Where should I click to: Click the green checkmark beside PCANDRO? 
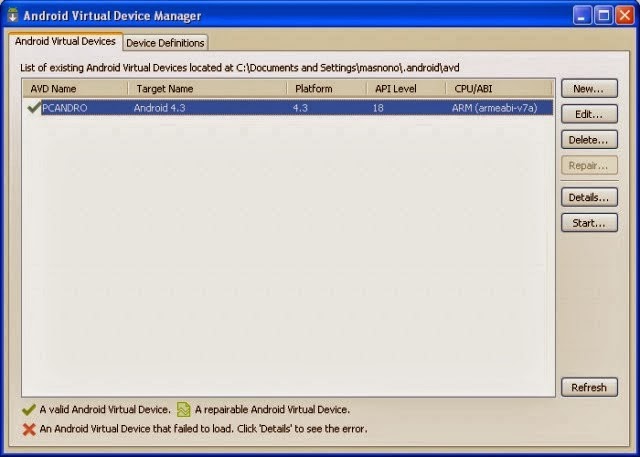34,108
